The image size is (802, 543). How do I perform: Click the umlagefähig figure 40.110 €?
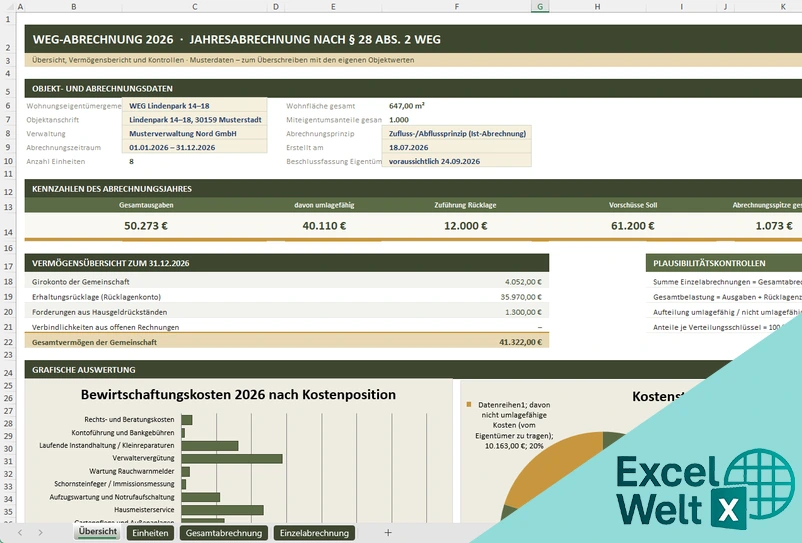click(x=324, y=225)
